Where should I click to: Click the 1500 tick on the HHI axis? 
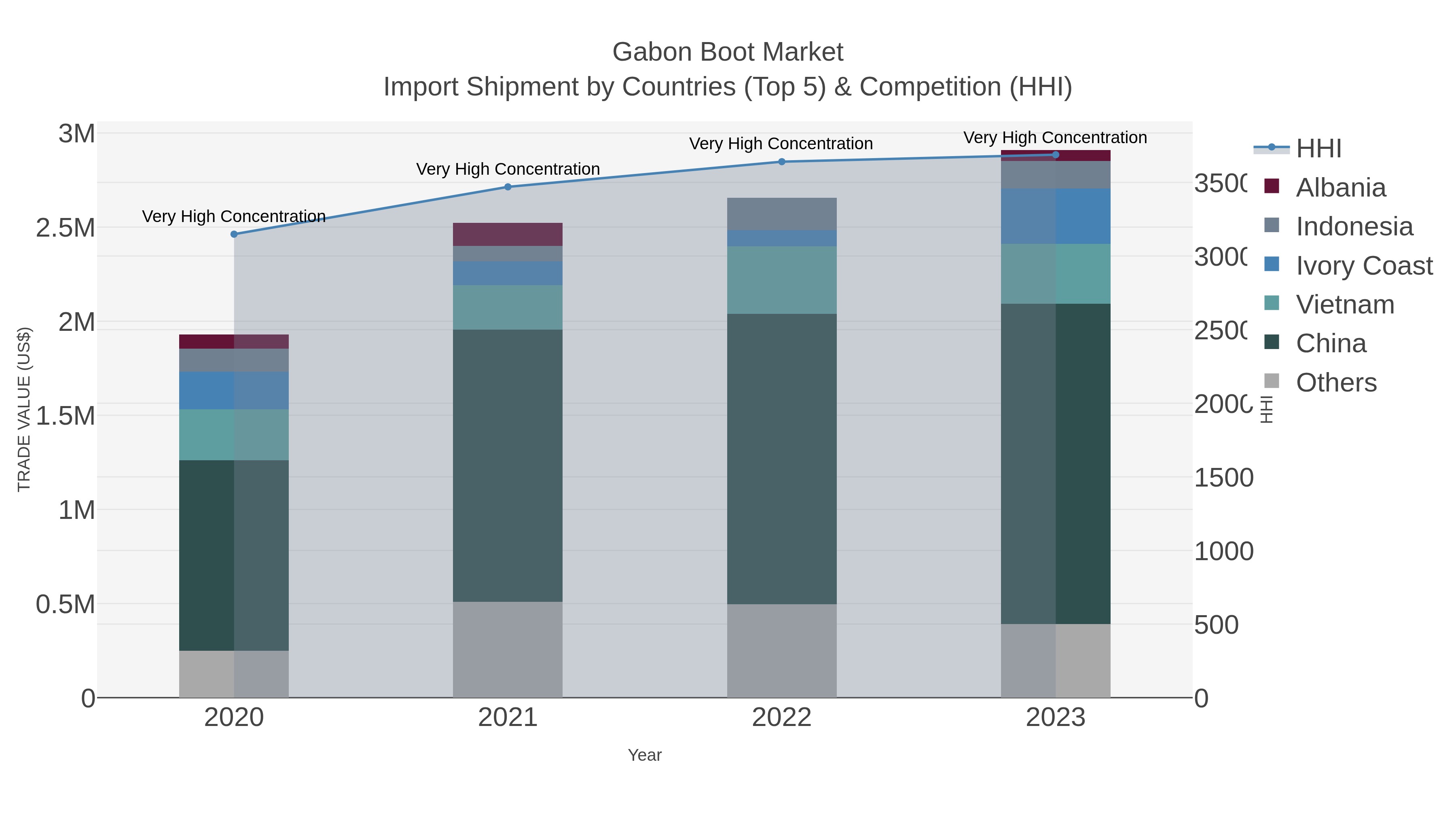click(1224, 478)
